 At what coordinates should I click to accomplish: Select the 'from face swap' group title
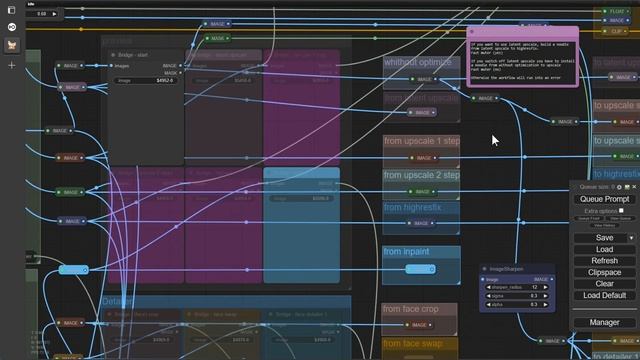(x=413, y=344)
